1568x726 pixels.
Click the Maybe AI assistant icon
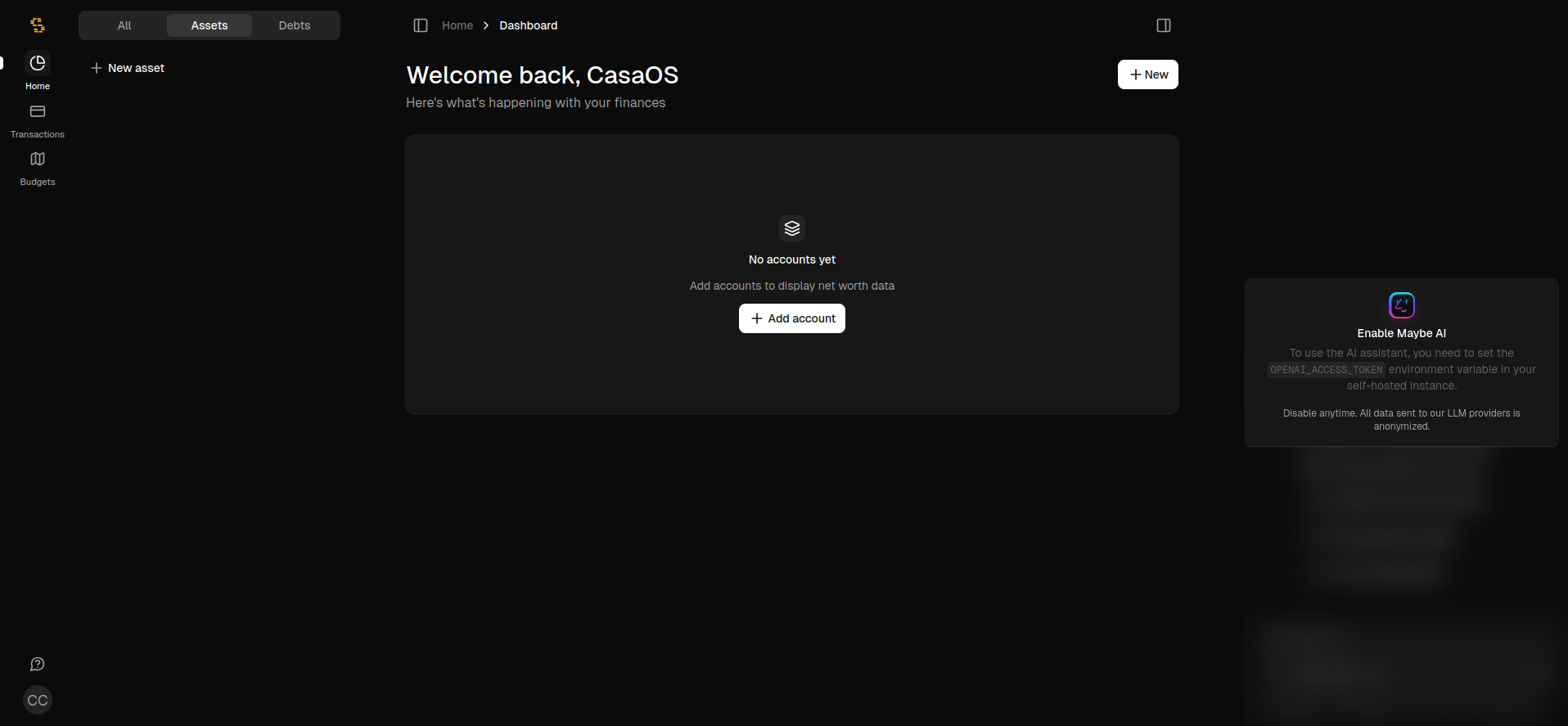click(1401, 305)
